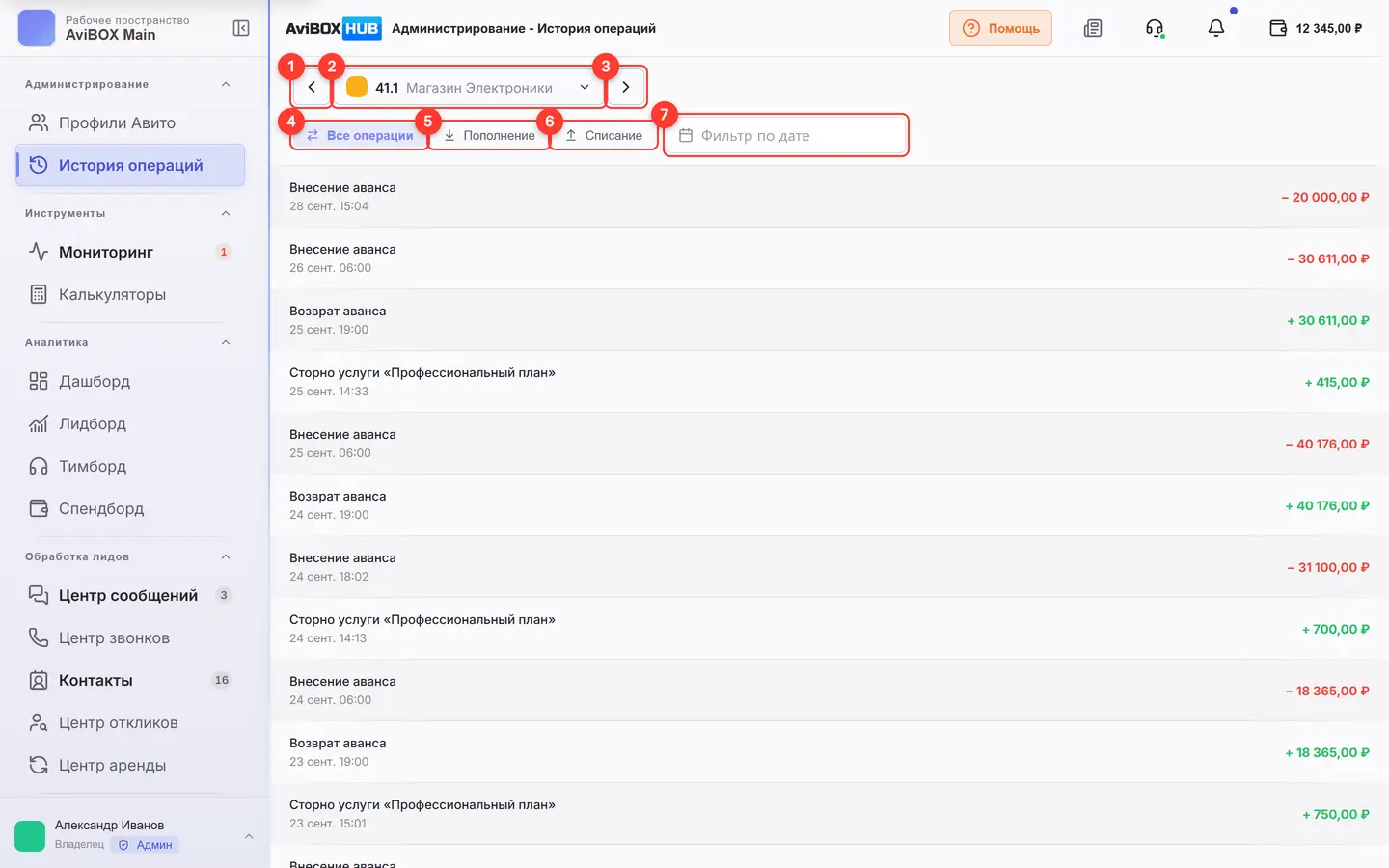Select the Все операции filter tab
Image resolution: width=1389 pixels, height=868 pixels.
click(x=360, y=135)
